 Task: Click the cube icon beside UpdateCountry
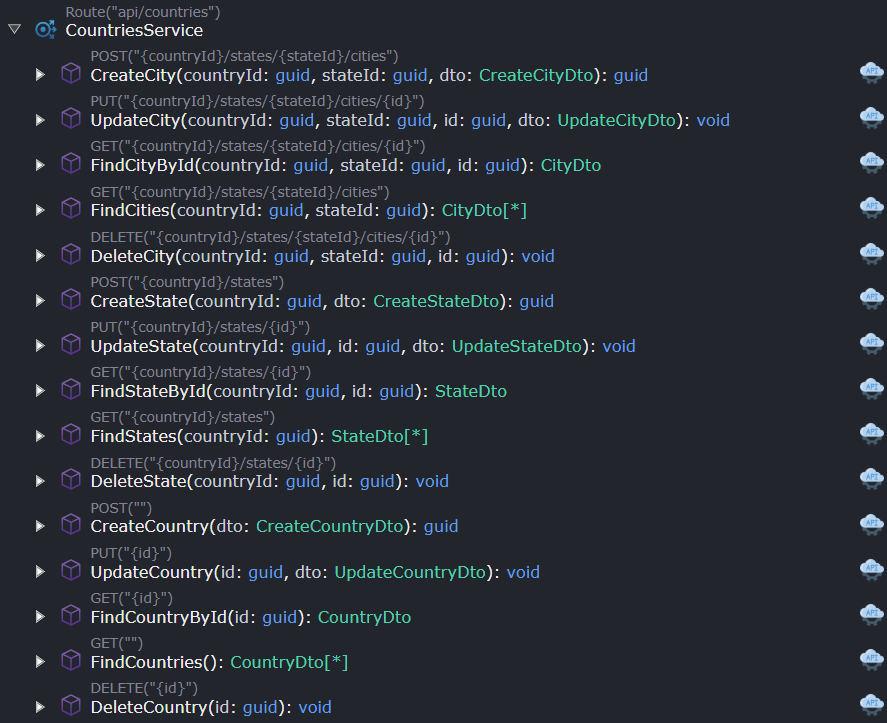coord(71,570)
